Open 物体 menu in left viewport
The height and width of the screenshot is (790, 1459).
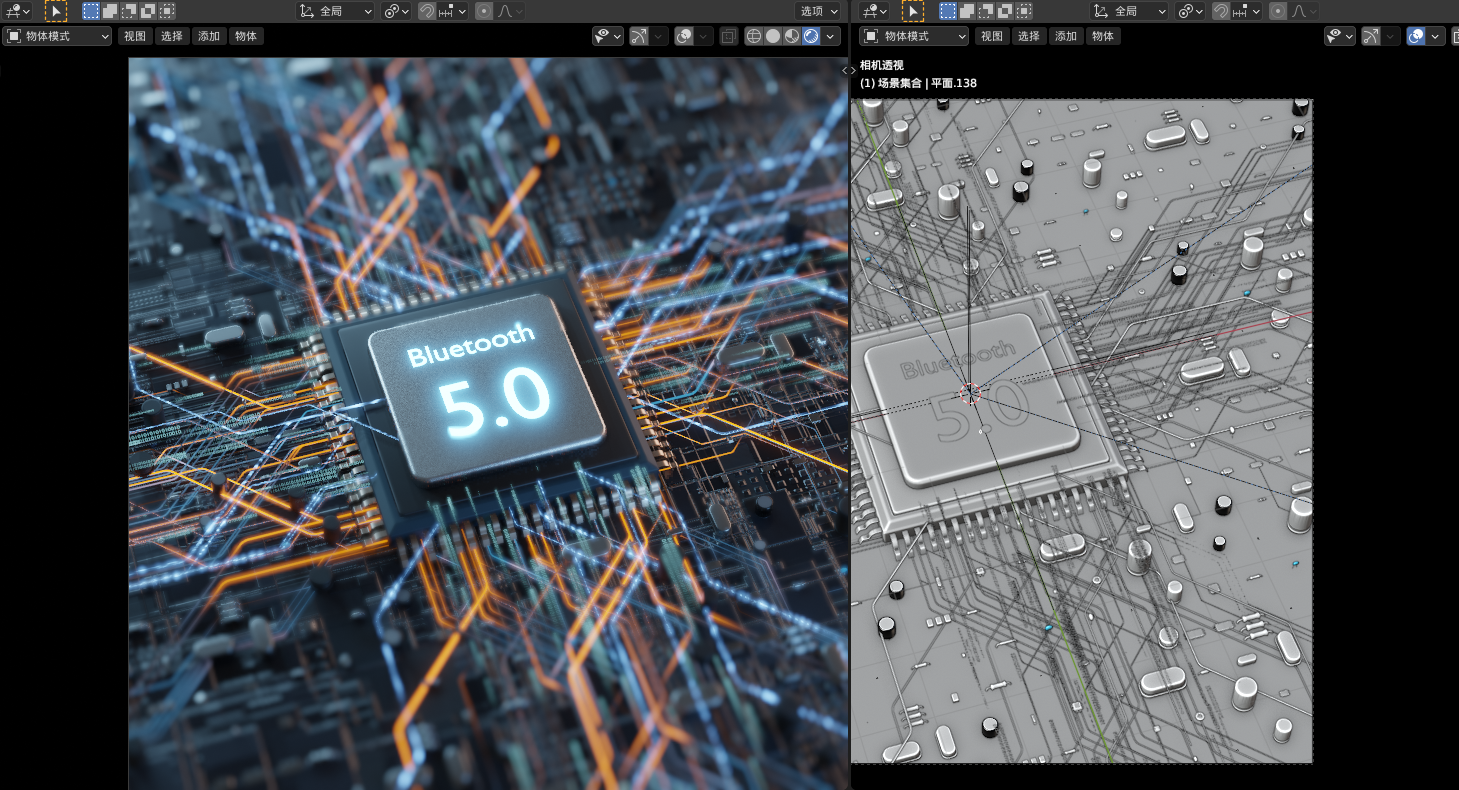246,36
